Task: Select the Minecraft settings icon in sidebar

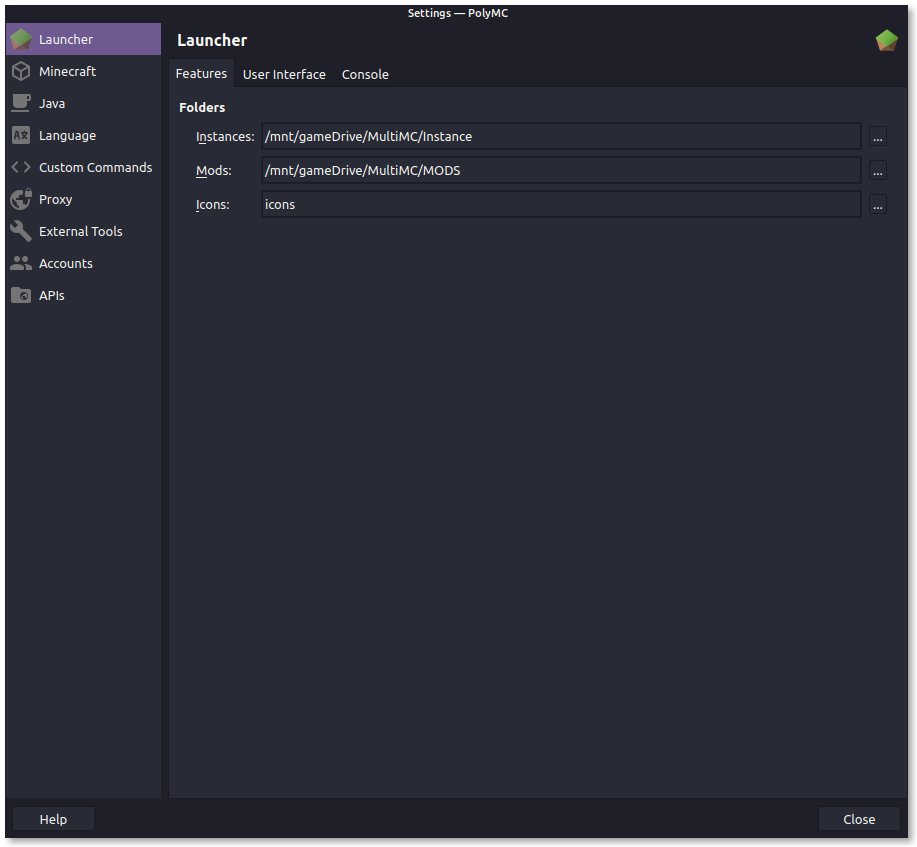Action: (21, 71)
